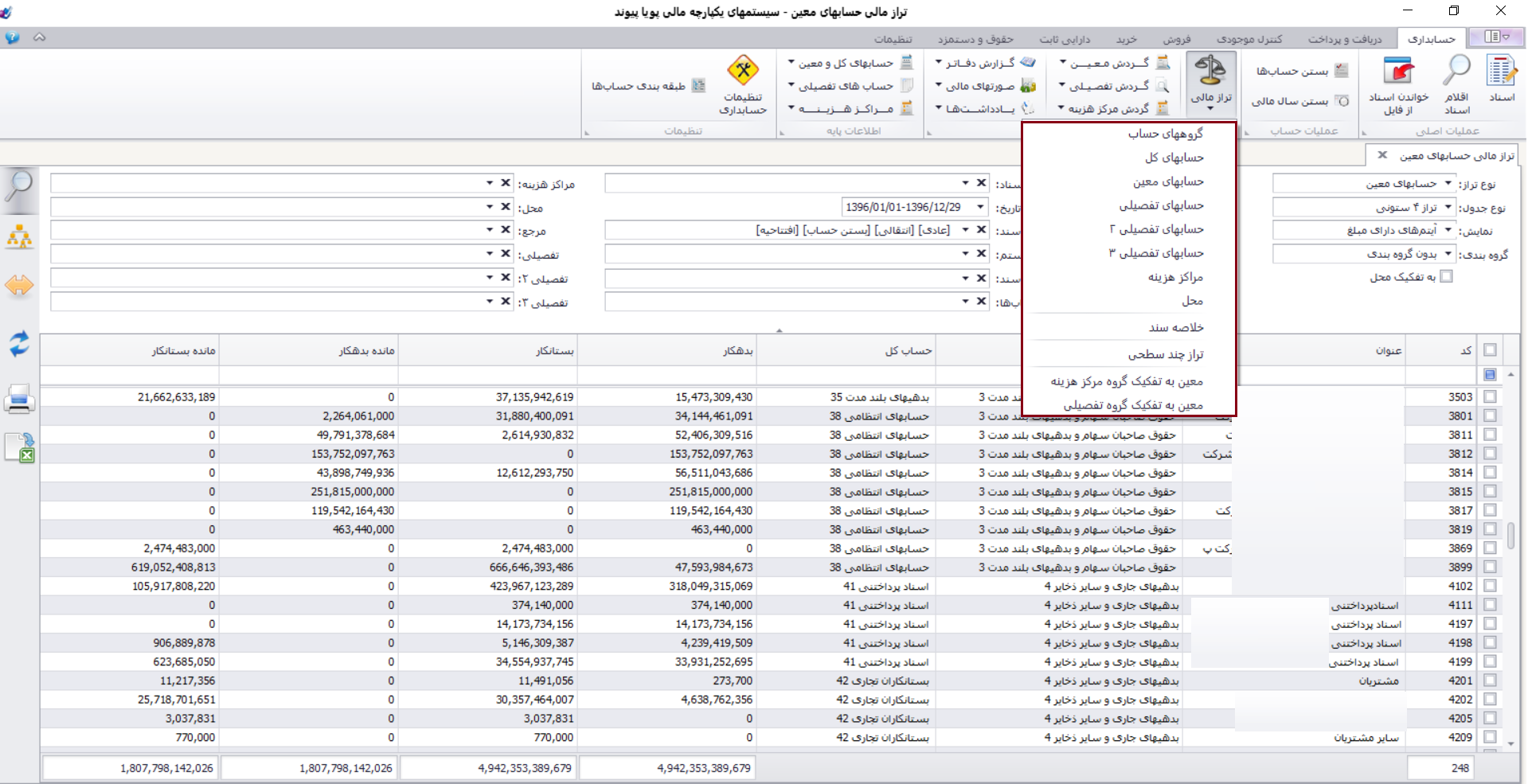Click the scrollbar down arrow of the table
Screen dimensions: 1528x784
pyautogui.click(x=1510, y=744)
